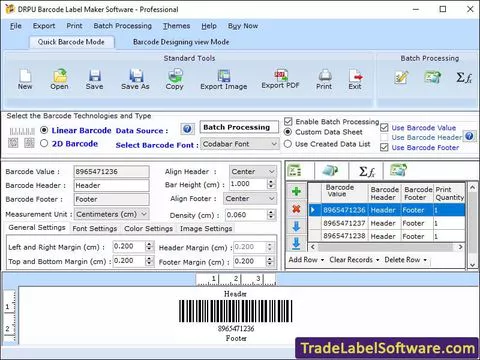Open a file with the Open icon

(60, 76)
